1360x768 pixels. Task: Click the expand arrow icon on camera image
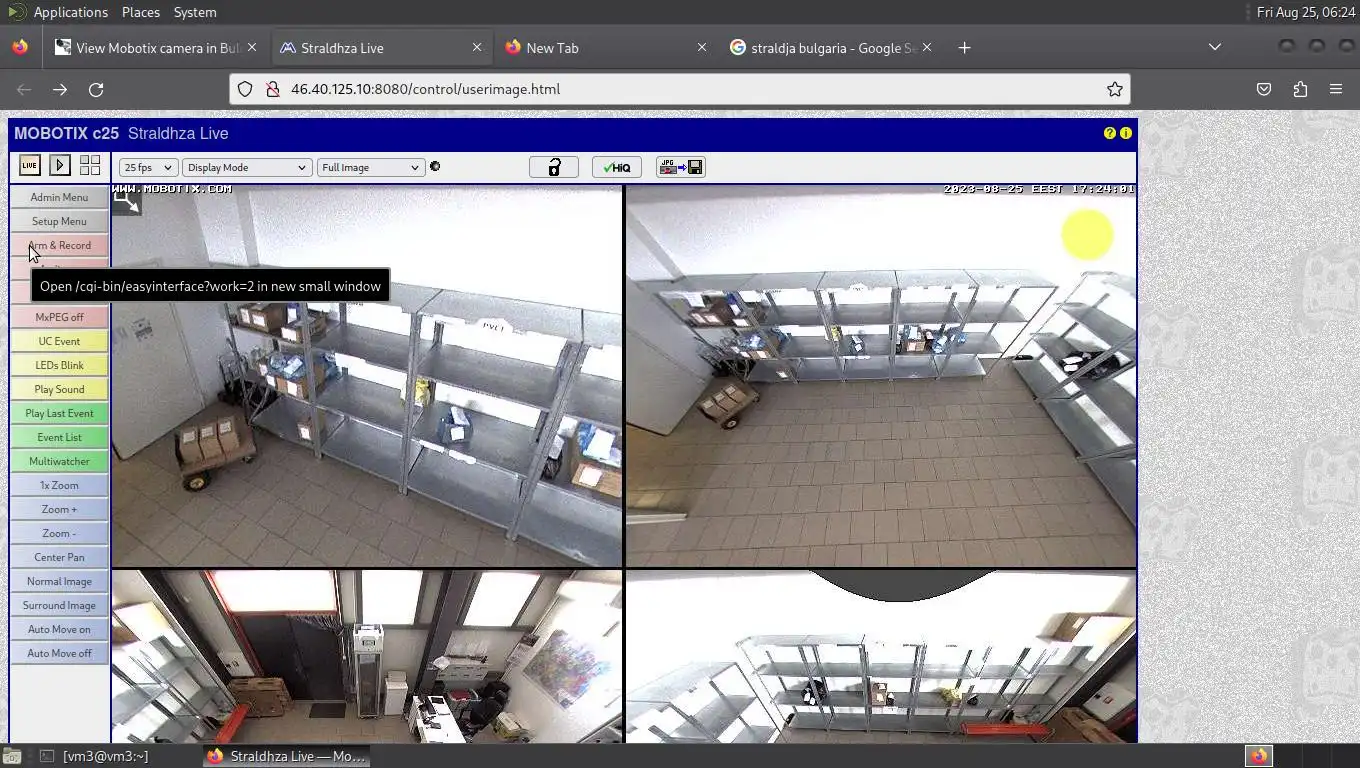pos(126,200)
